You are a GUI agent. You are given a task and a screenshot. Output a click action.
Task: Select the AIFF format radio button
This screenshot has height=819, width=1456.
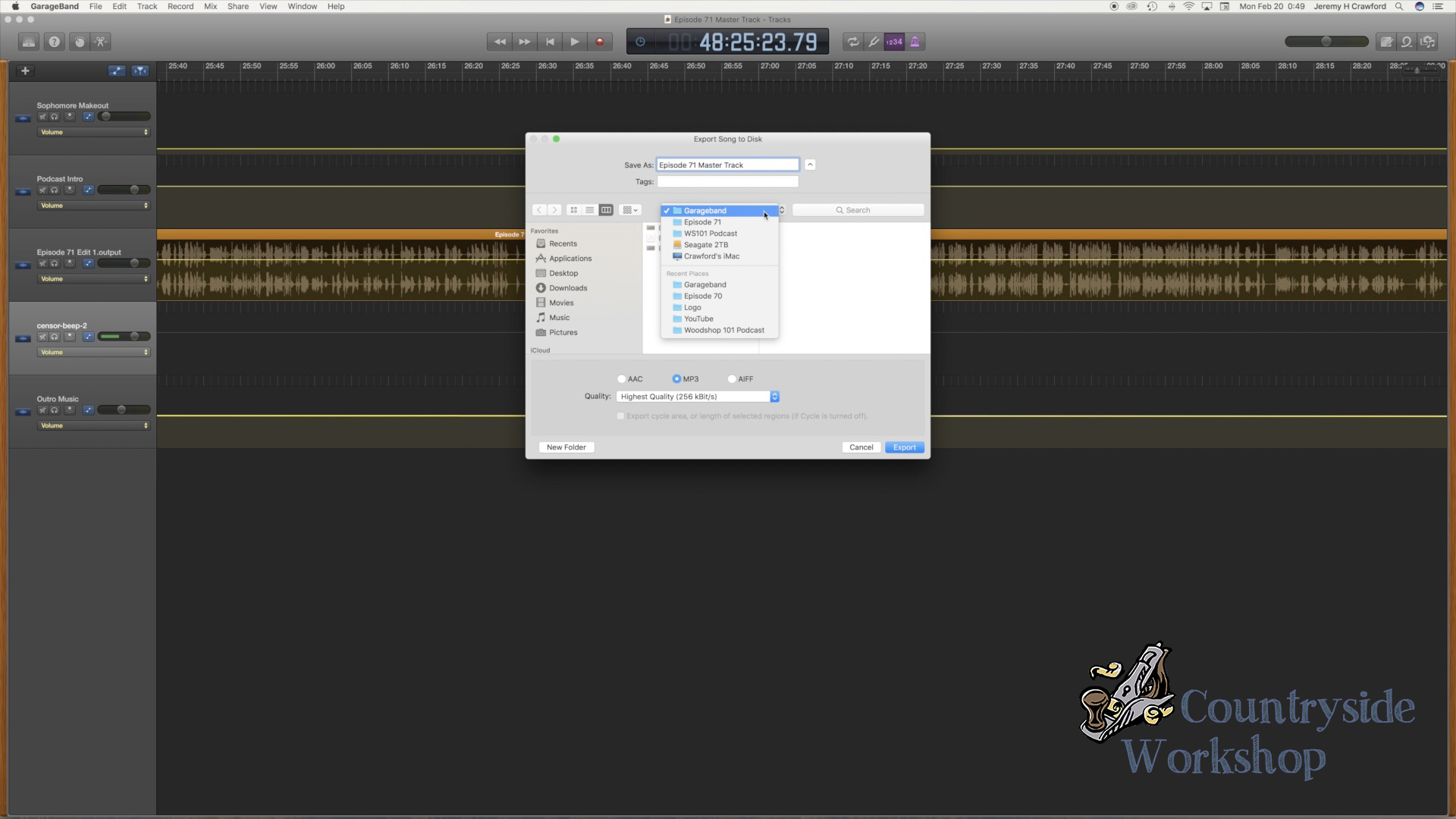pos(732,379)
